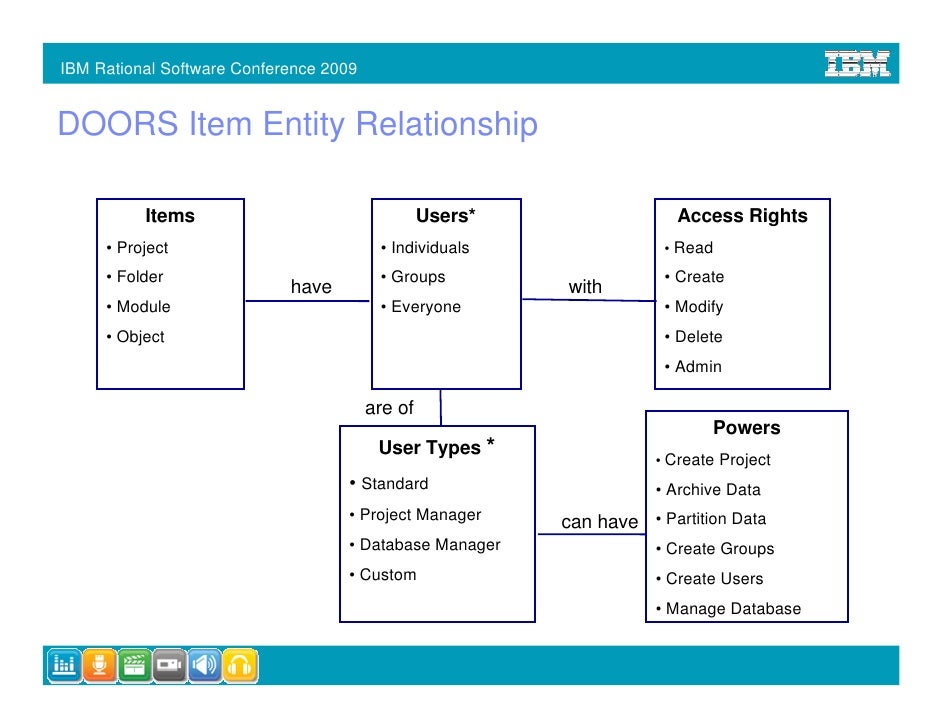Click the yellow headphones icon

[240, 666]
